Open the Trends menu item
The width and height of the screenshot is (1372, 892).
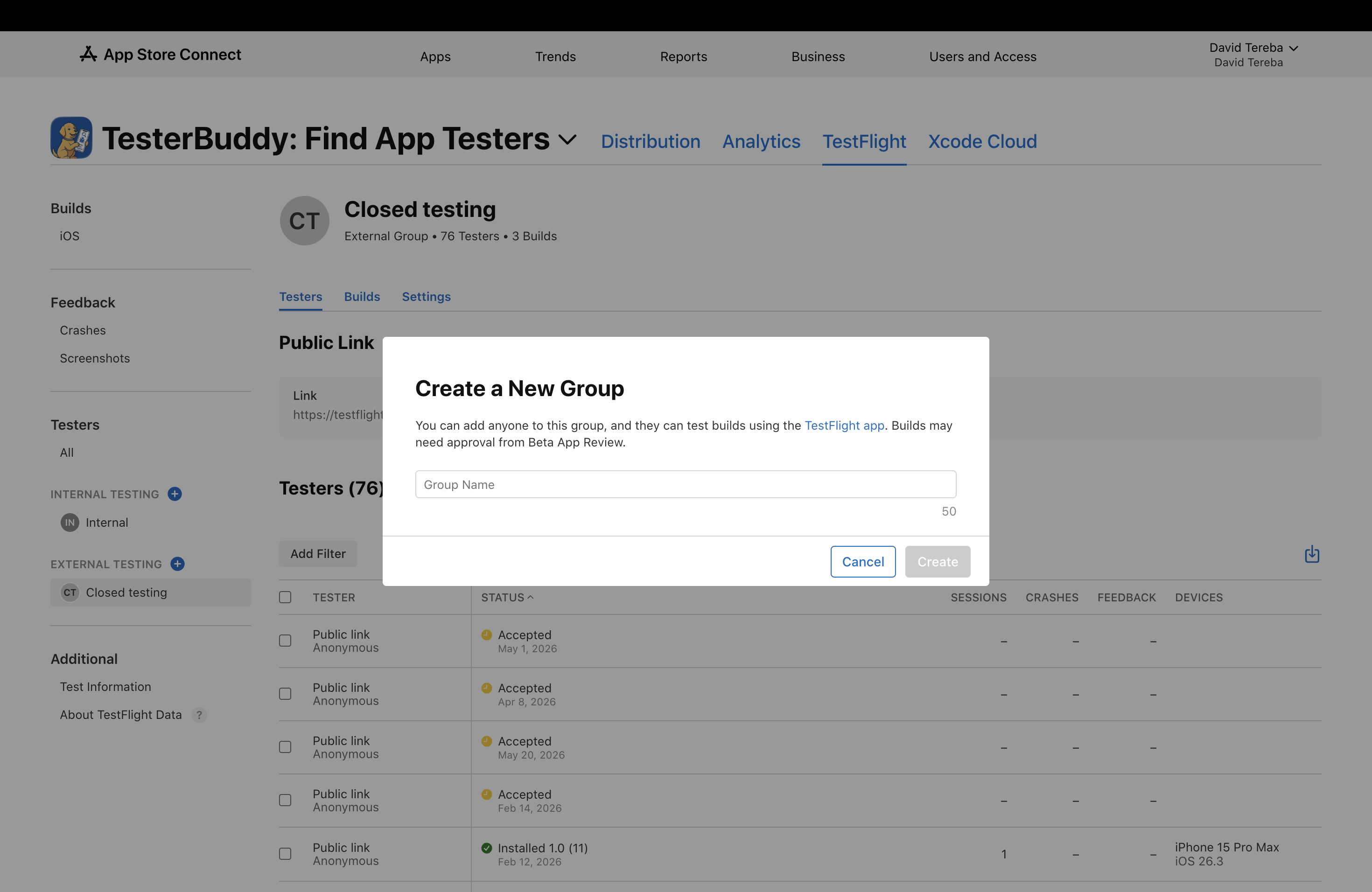tap(555, 56)
